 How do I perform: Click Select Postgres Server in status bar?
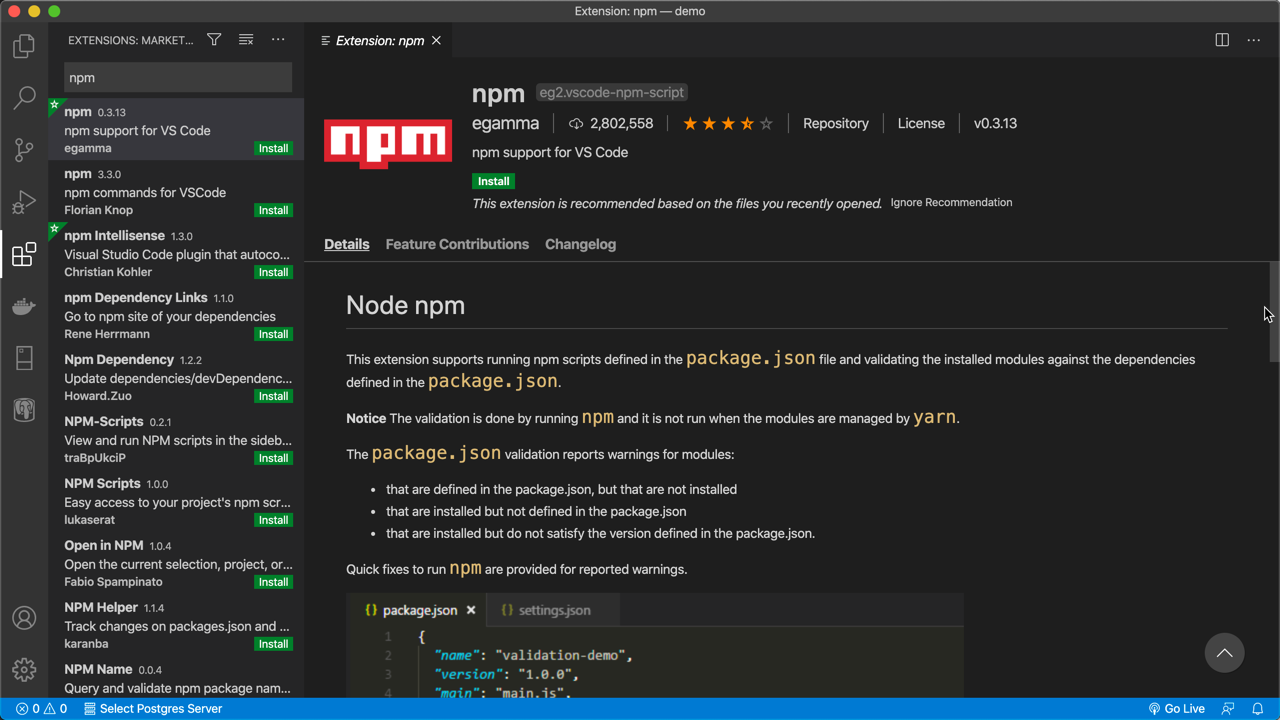tap(153, 709)
